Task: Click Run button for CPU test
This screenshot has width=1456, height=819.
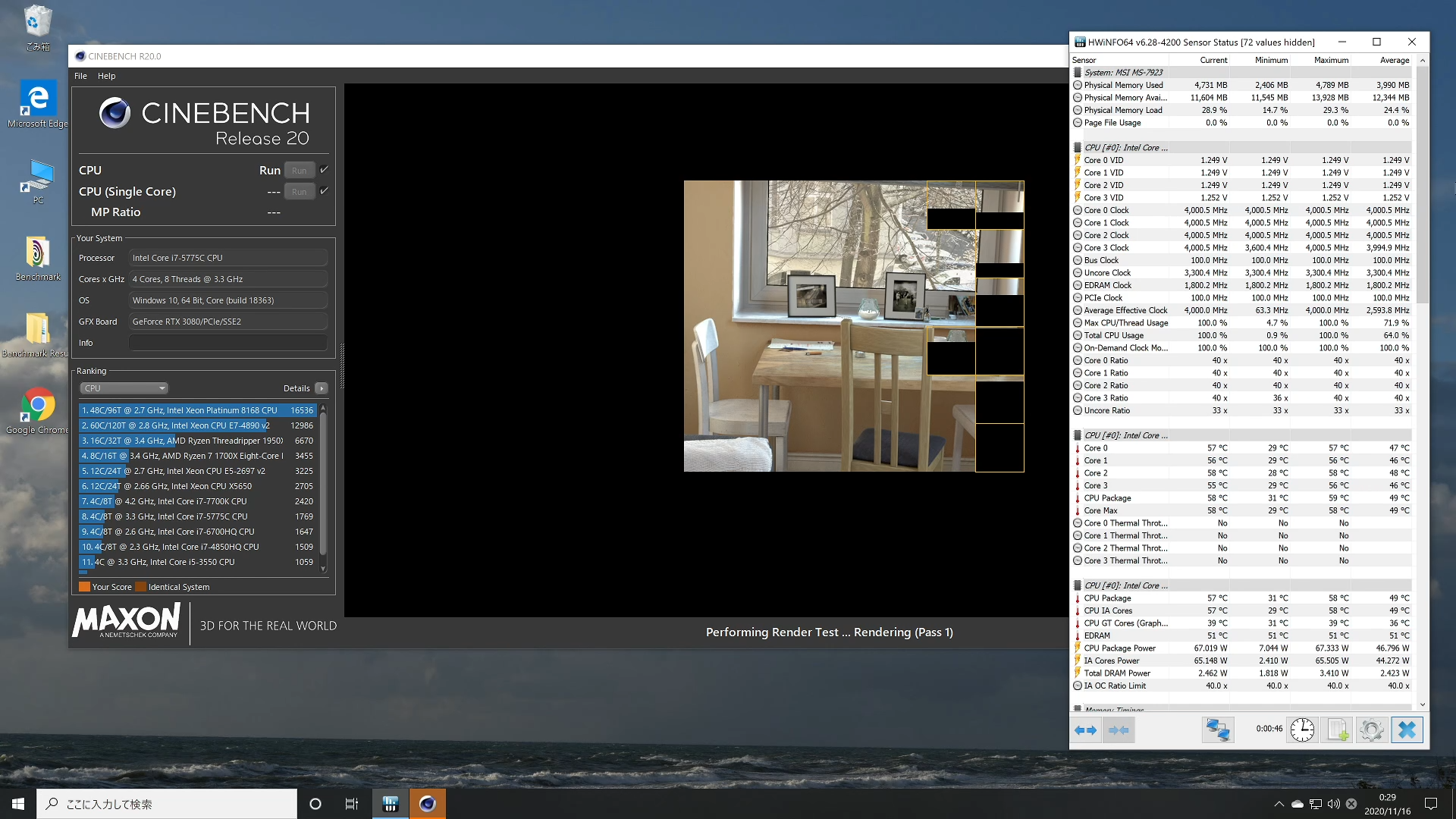Action: click(x=300, y=171)
